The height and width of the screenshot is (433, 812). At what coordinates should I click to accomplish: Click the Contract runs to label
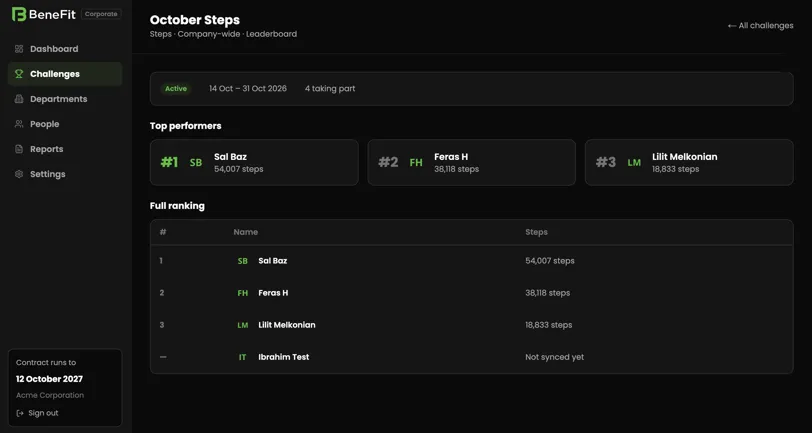pos(46,363)
